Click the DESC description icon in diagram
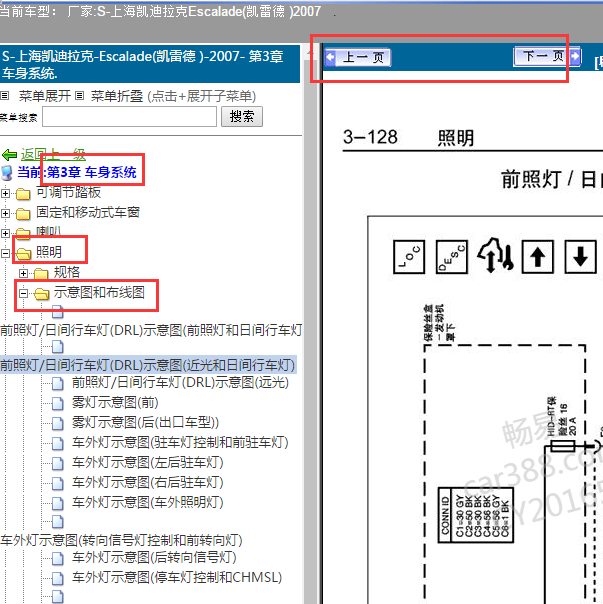Viewport: 603px width, 604px height. pyautogui.click(x=452, y=257)
